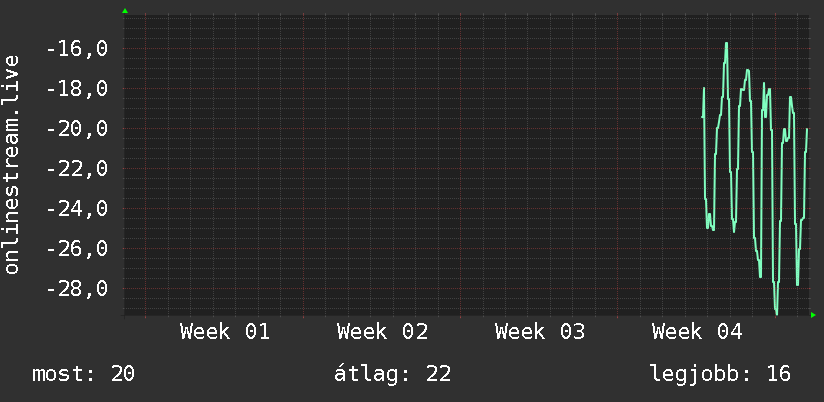Screen dimensions: 824x402
Task: Select the "átlag: 22" average text
Action: click(x=392, y=374)
